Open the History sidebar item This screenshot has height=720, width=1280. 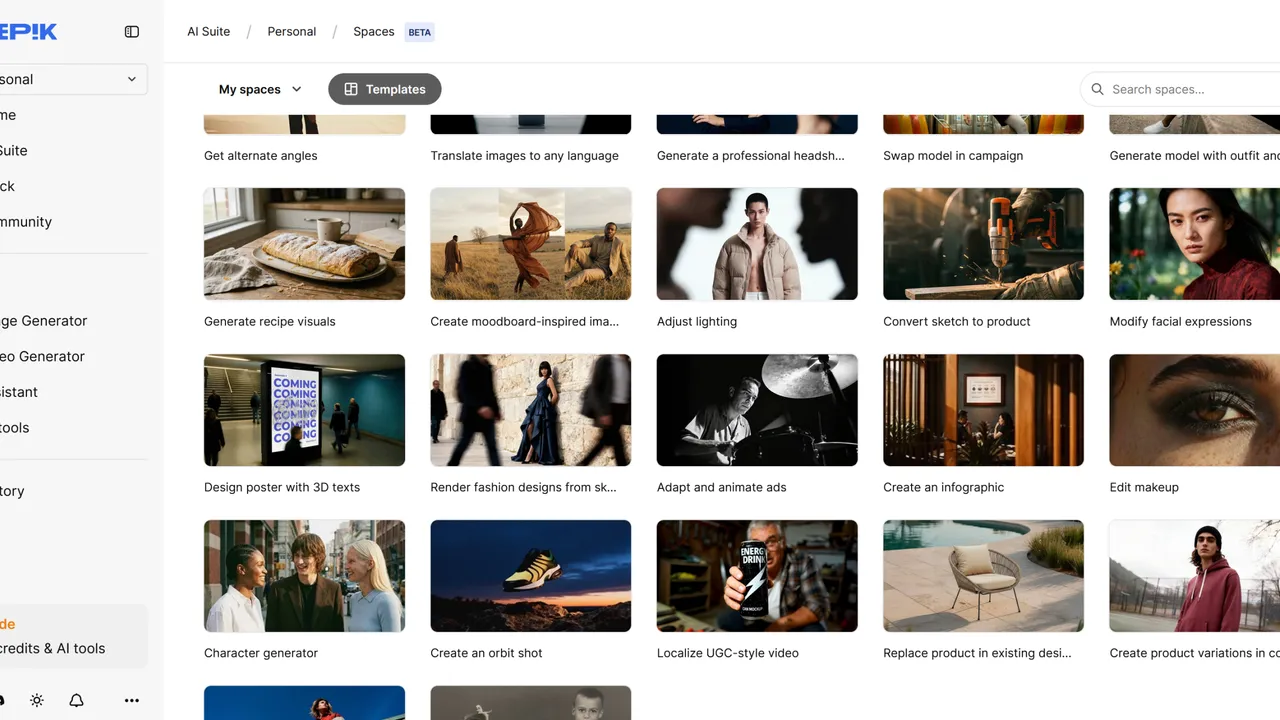click(x=12, y=491)
